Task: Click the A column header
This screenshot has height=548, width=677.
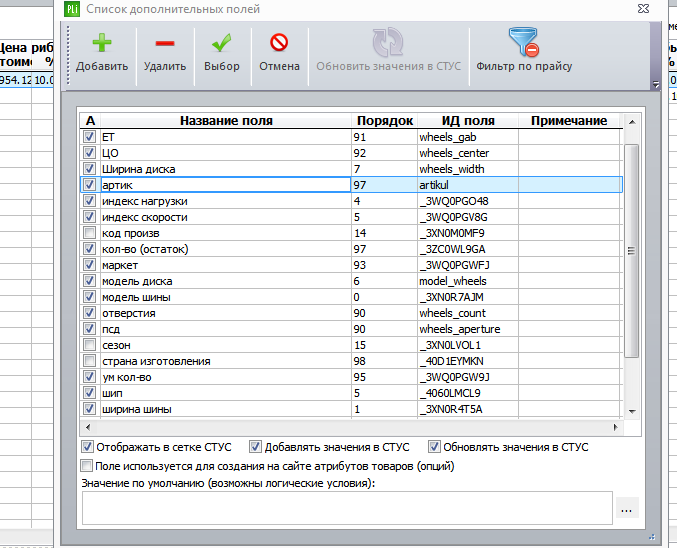Action: pyautogui.click(x=90, y=120)
